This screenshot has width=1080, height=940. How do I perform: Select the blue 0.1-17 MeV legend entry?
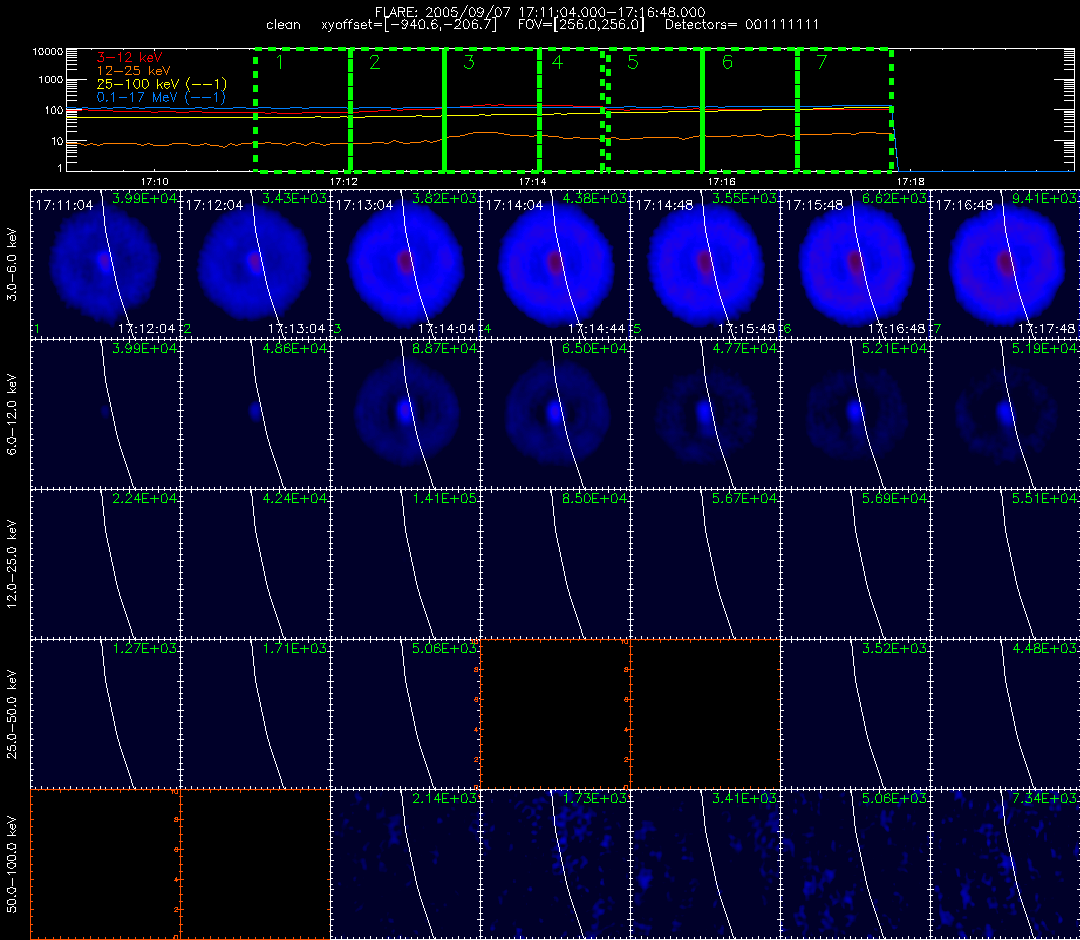pos(161,97)
